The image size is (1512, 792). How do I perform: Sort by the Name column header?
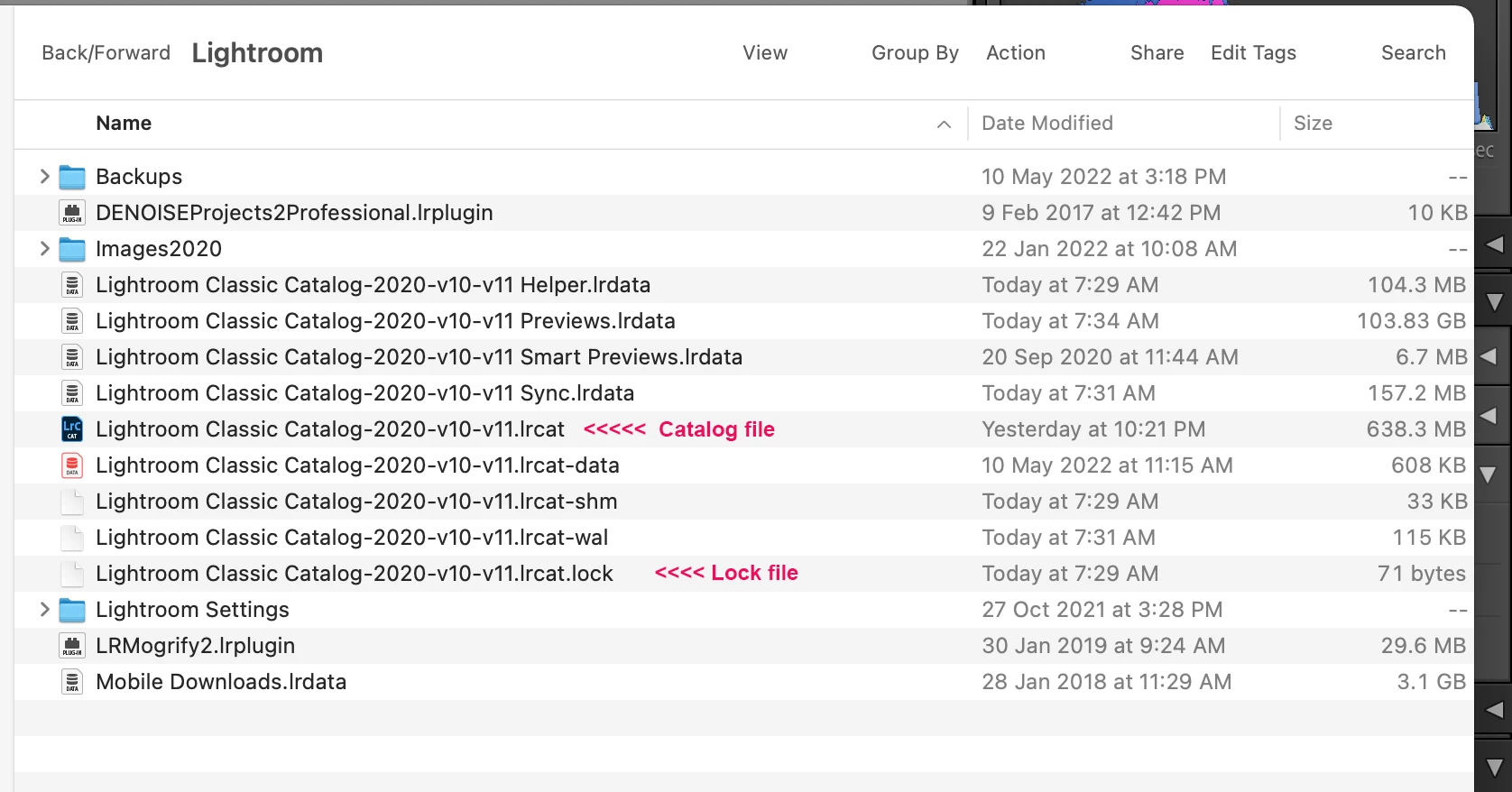[x=124, y=124]
